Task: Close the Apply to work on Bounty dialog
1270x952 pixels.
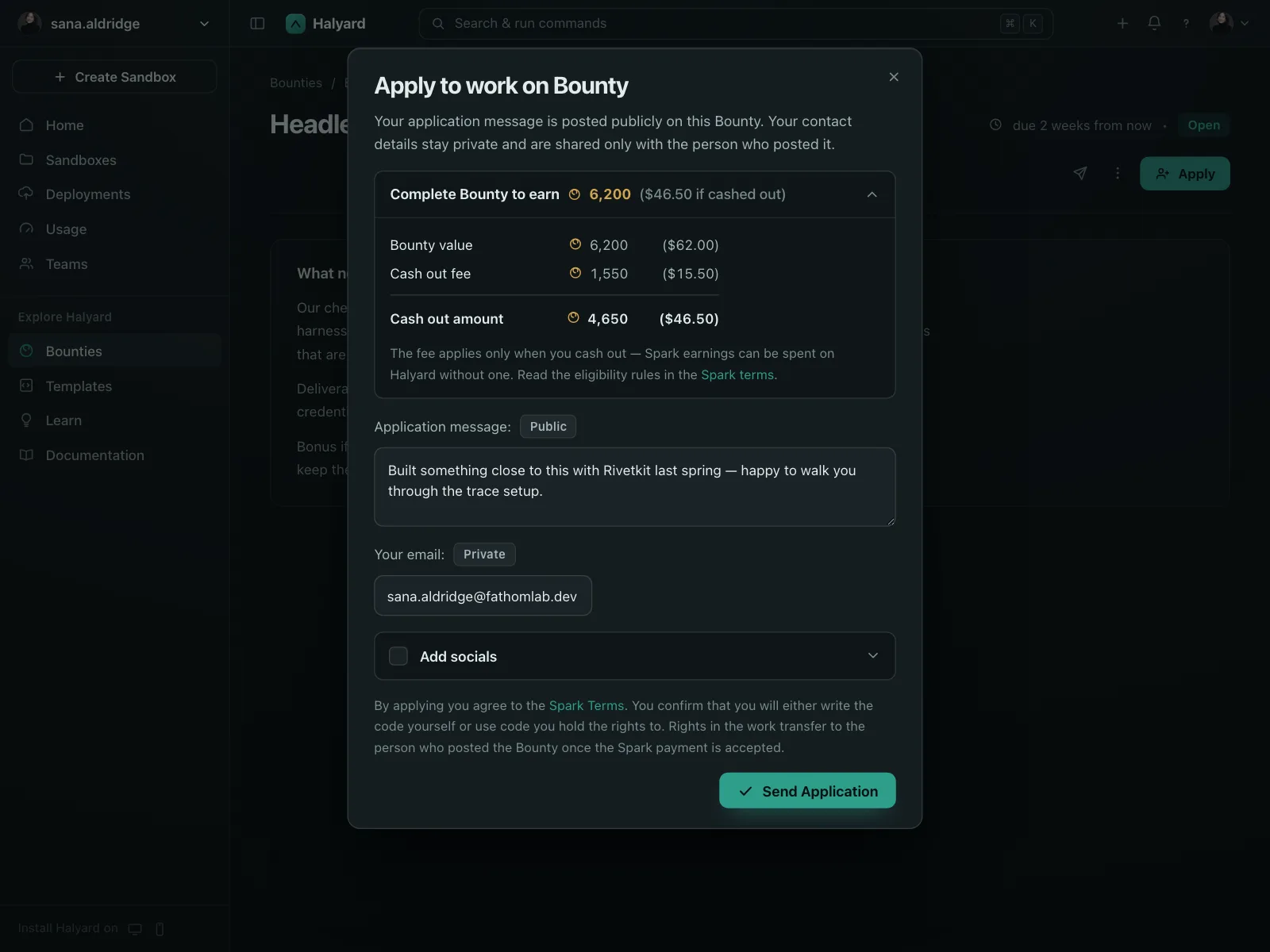Action: coord(894,77)
